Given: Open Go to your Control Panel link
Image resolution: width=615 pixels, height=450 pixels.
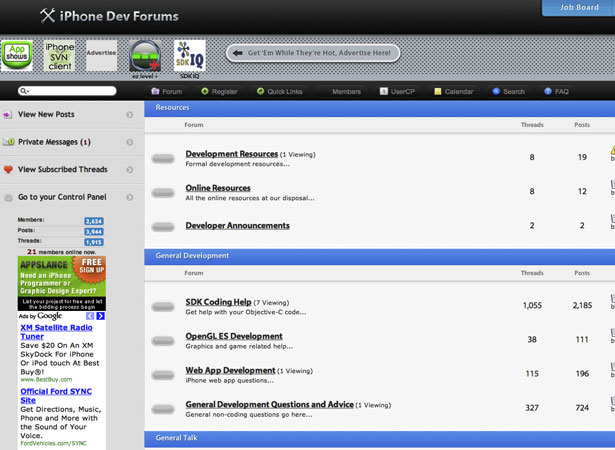Looking at the screenshot, I should [62, 197].
